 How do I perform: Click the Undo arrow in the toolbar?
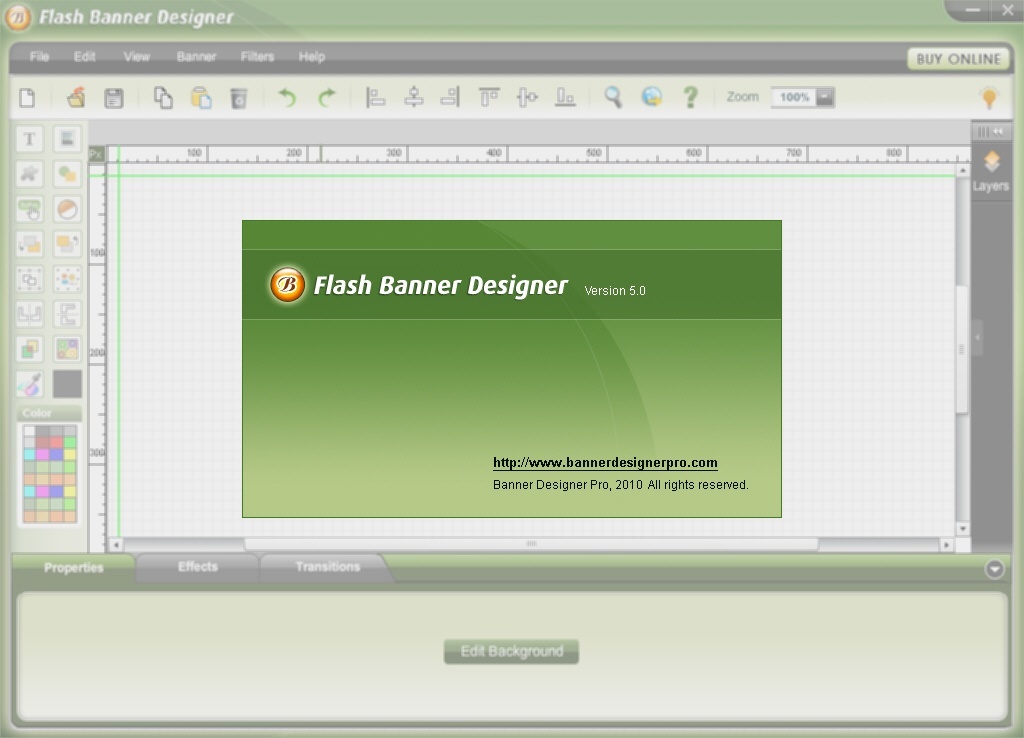coord(287,97)
